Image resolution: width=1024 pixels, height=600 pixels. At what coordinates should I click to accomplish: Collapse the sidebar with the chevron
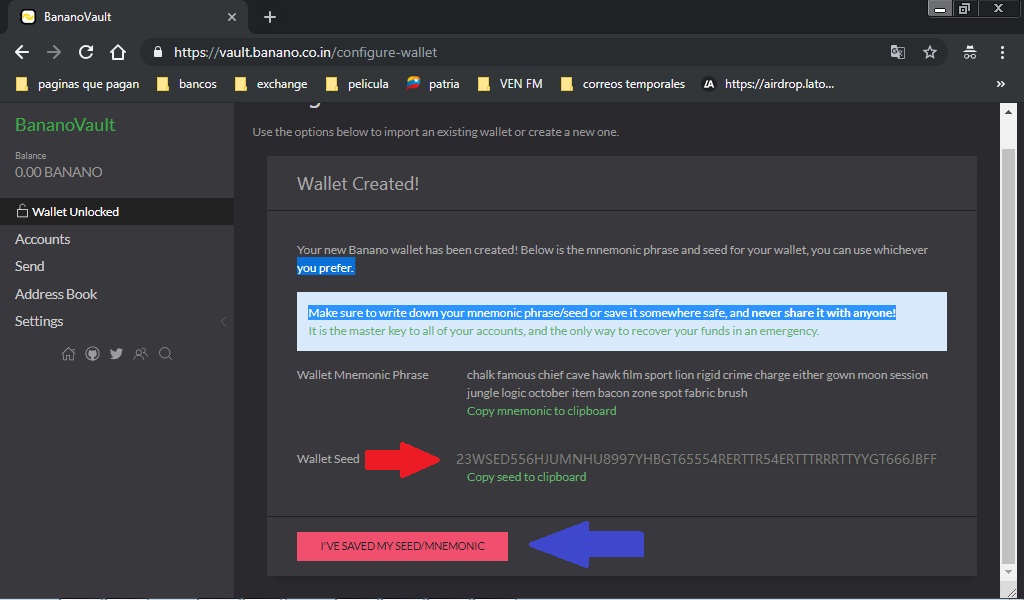click(x=223, y=321)
